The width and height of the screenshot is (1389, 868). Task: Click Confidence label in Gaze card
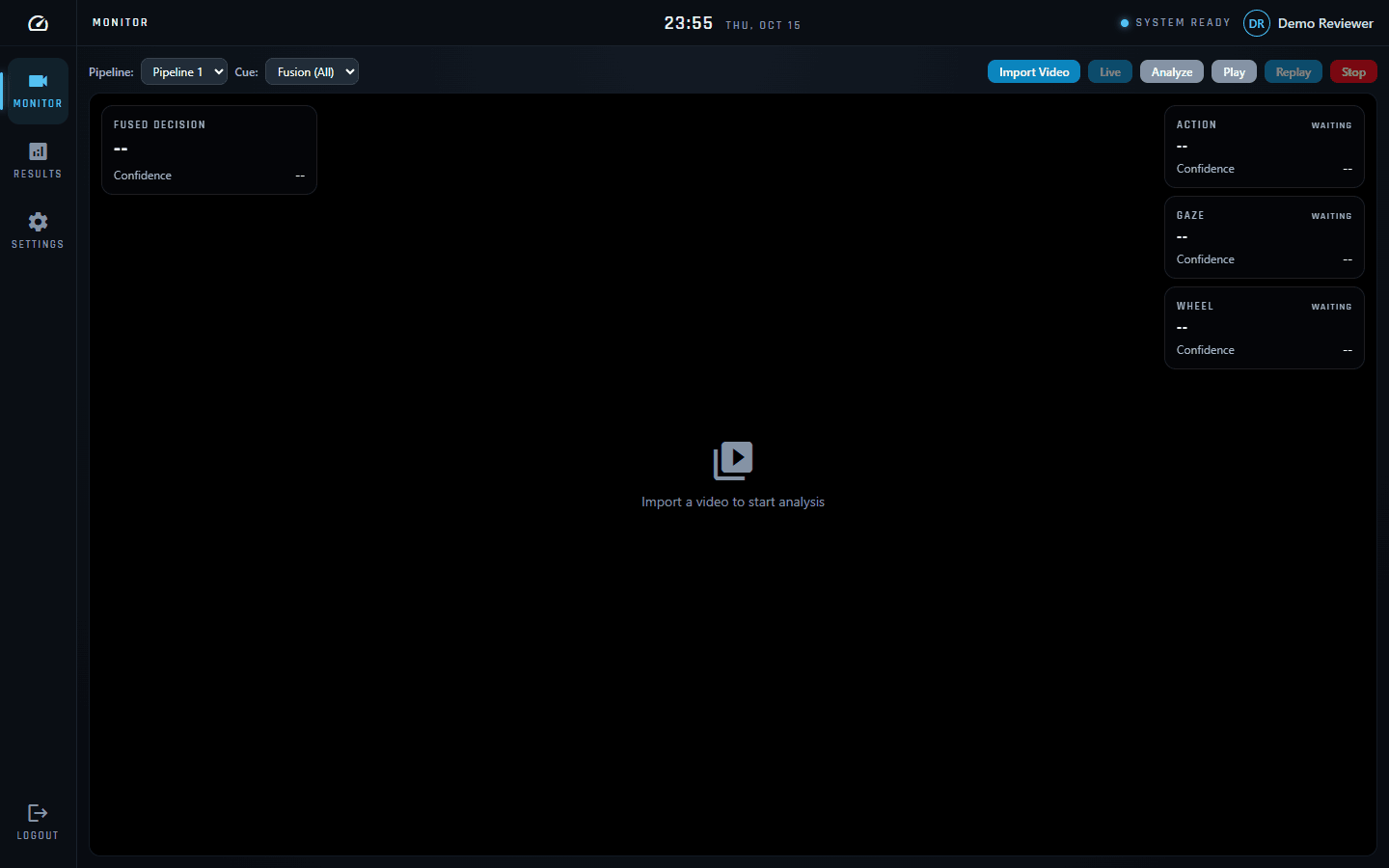click(x=1206, y=259)
